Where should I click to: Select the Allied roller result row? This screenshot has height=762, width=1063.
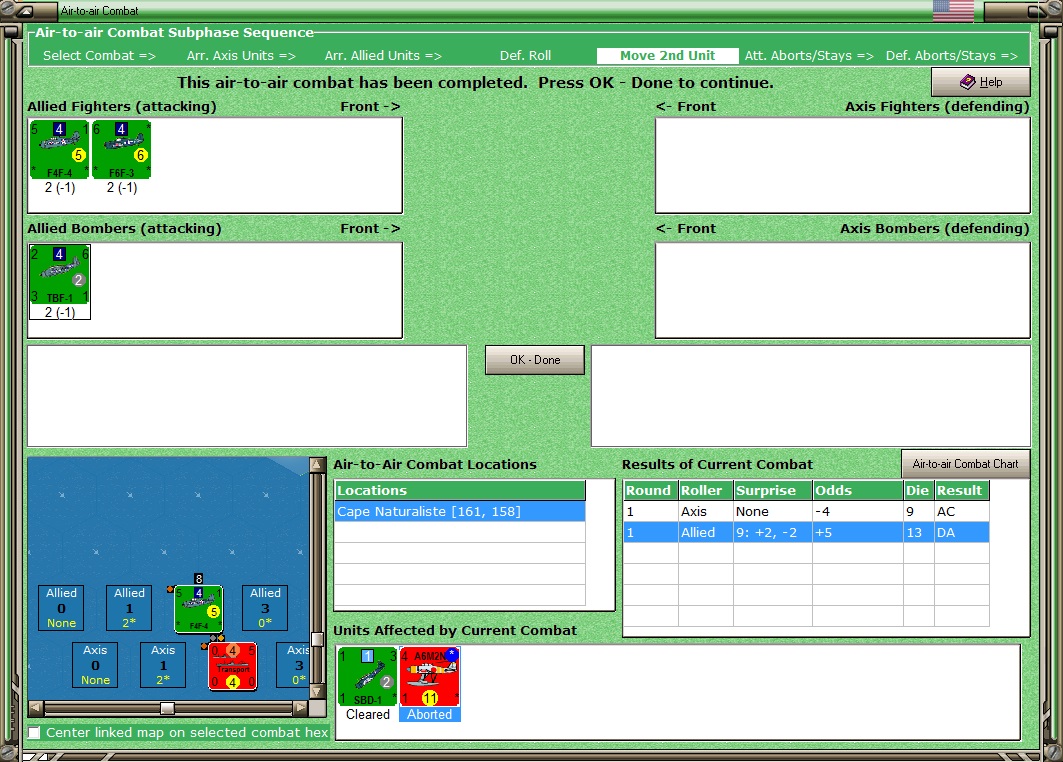click(x=806, y=532)
